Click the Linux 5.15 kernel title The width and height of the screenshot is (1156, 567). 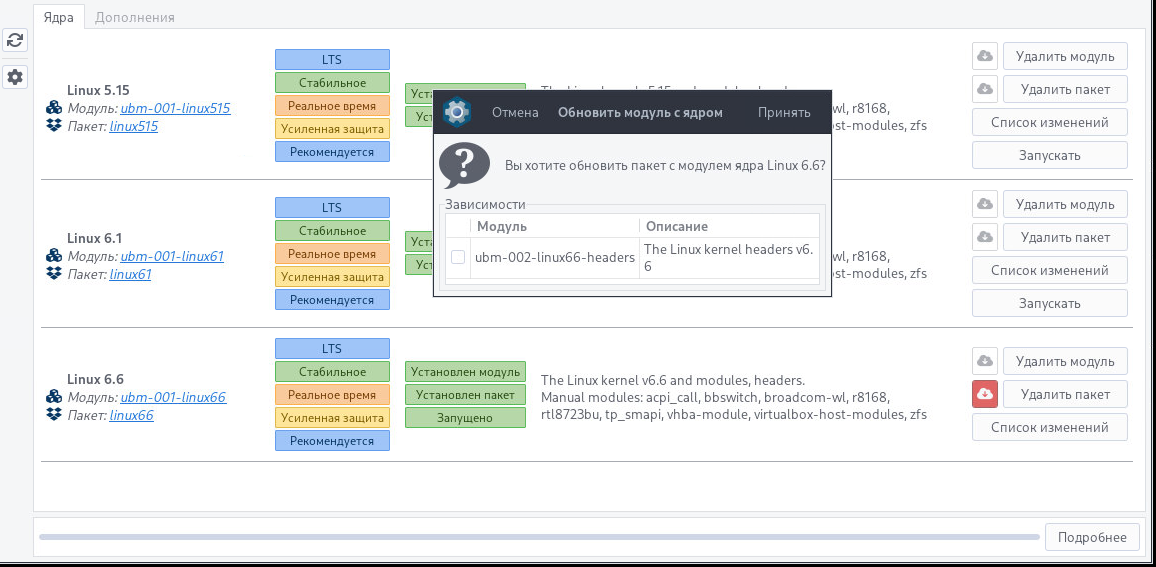click(x=98, y=91)
